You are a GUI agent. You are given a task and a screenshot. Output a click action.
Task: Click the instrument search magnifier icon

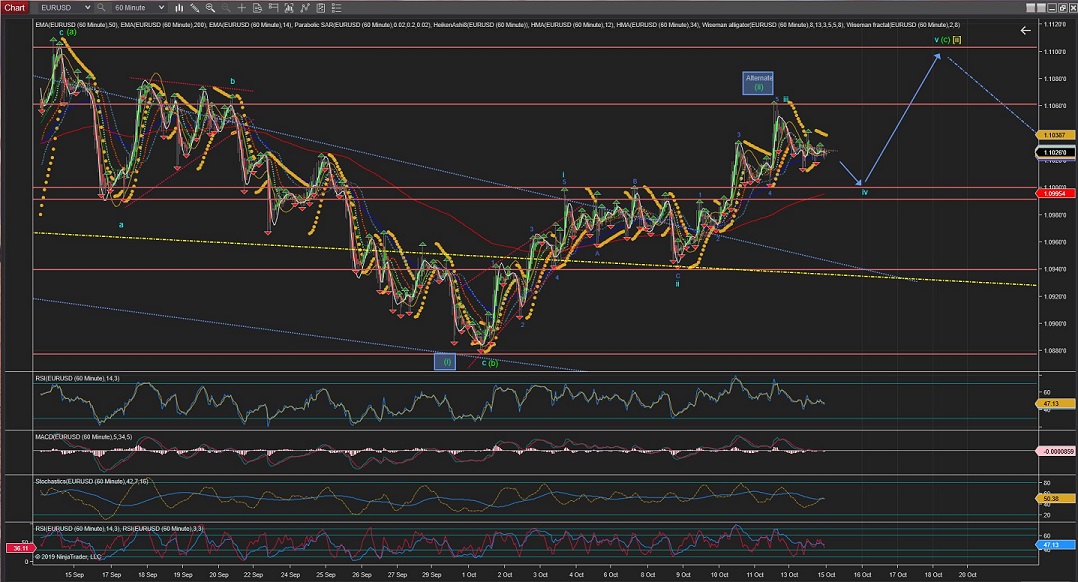coord(101,8)
